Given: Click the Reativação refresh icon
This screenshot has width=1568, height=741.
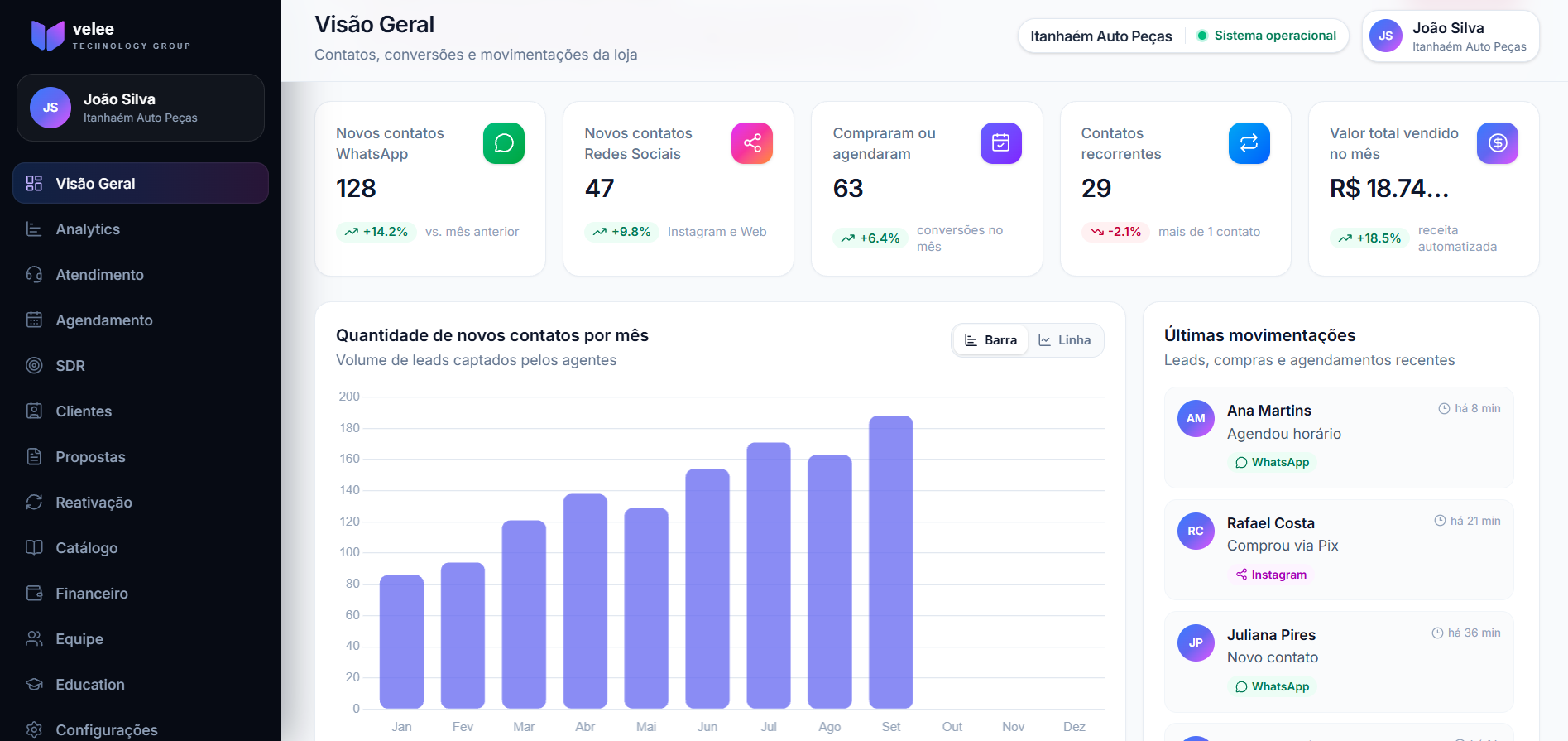Looking at the screenshot, I should point(34,503).
